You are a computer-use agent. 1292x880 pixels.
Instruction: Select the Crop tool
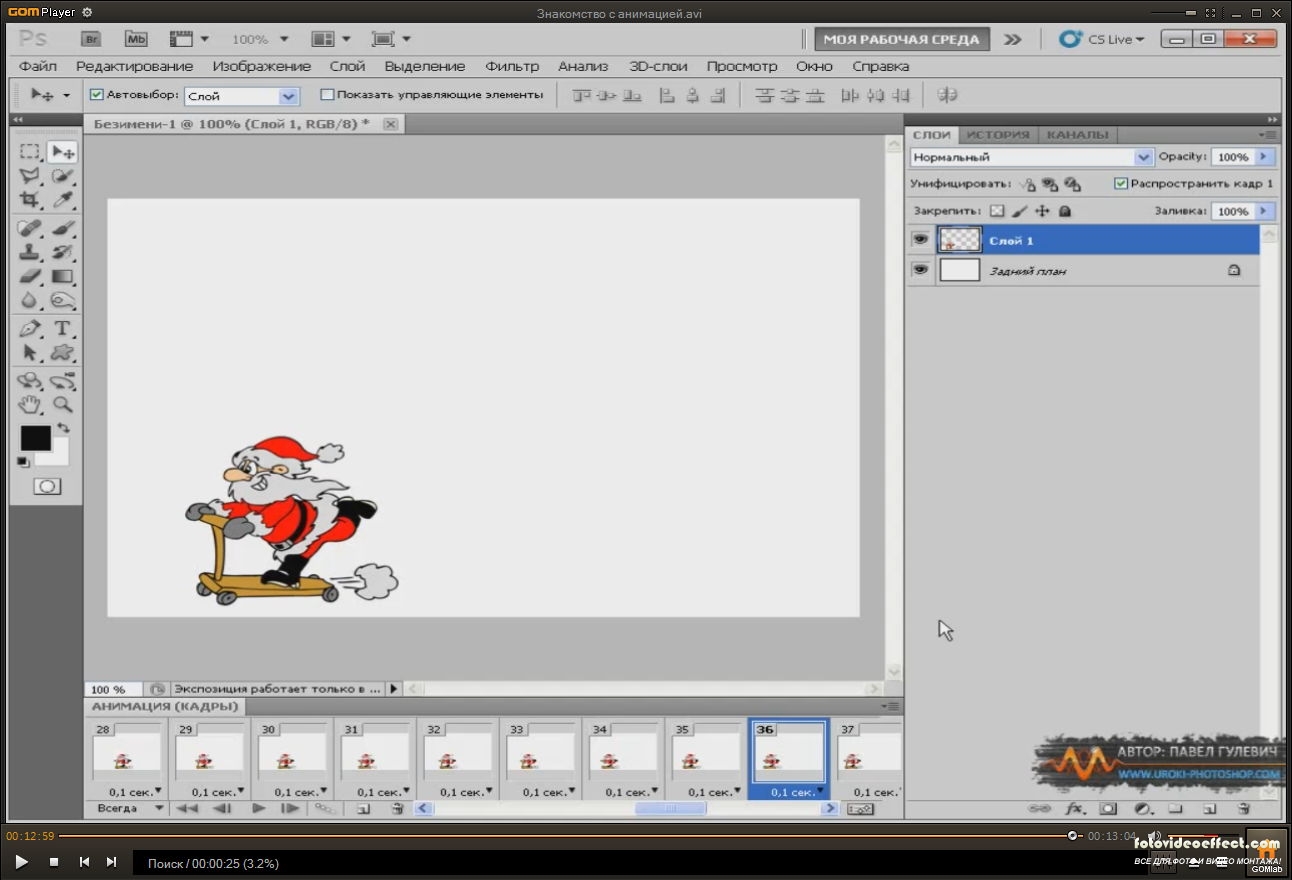(x=30, y=199)
